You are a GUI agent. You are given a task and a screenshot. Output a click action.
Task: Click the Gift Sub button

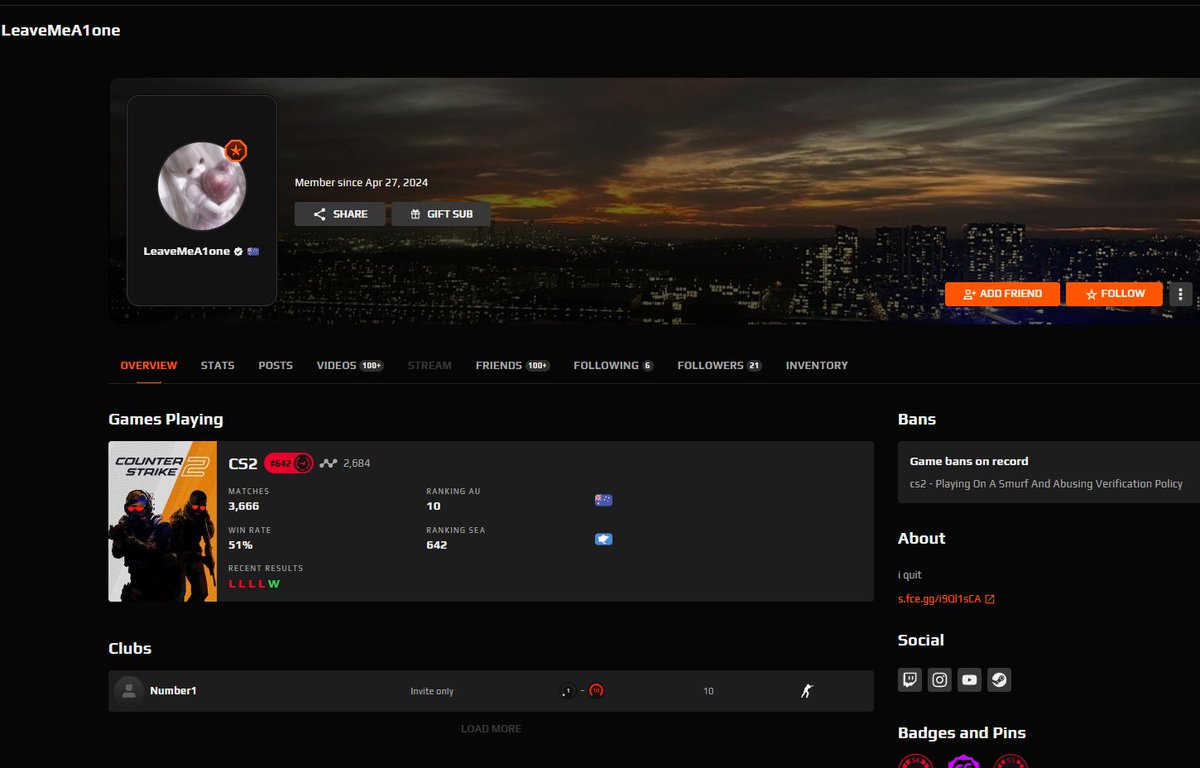point(441,214)
